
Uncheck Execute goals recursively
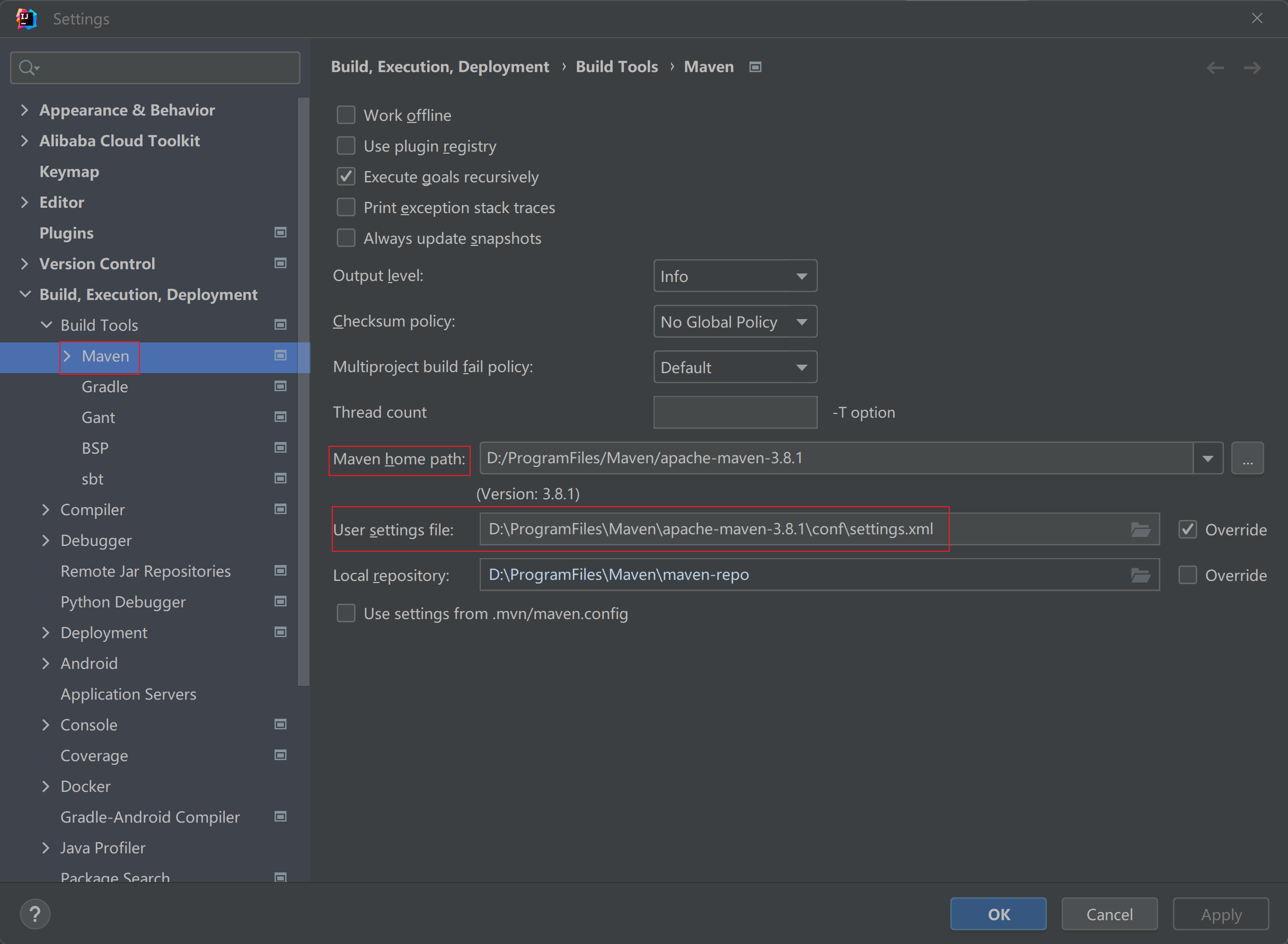click(346, 177)
